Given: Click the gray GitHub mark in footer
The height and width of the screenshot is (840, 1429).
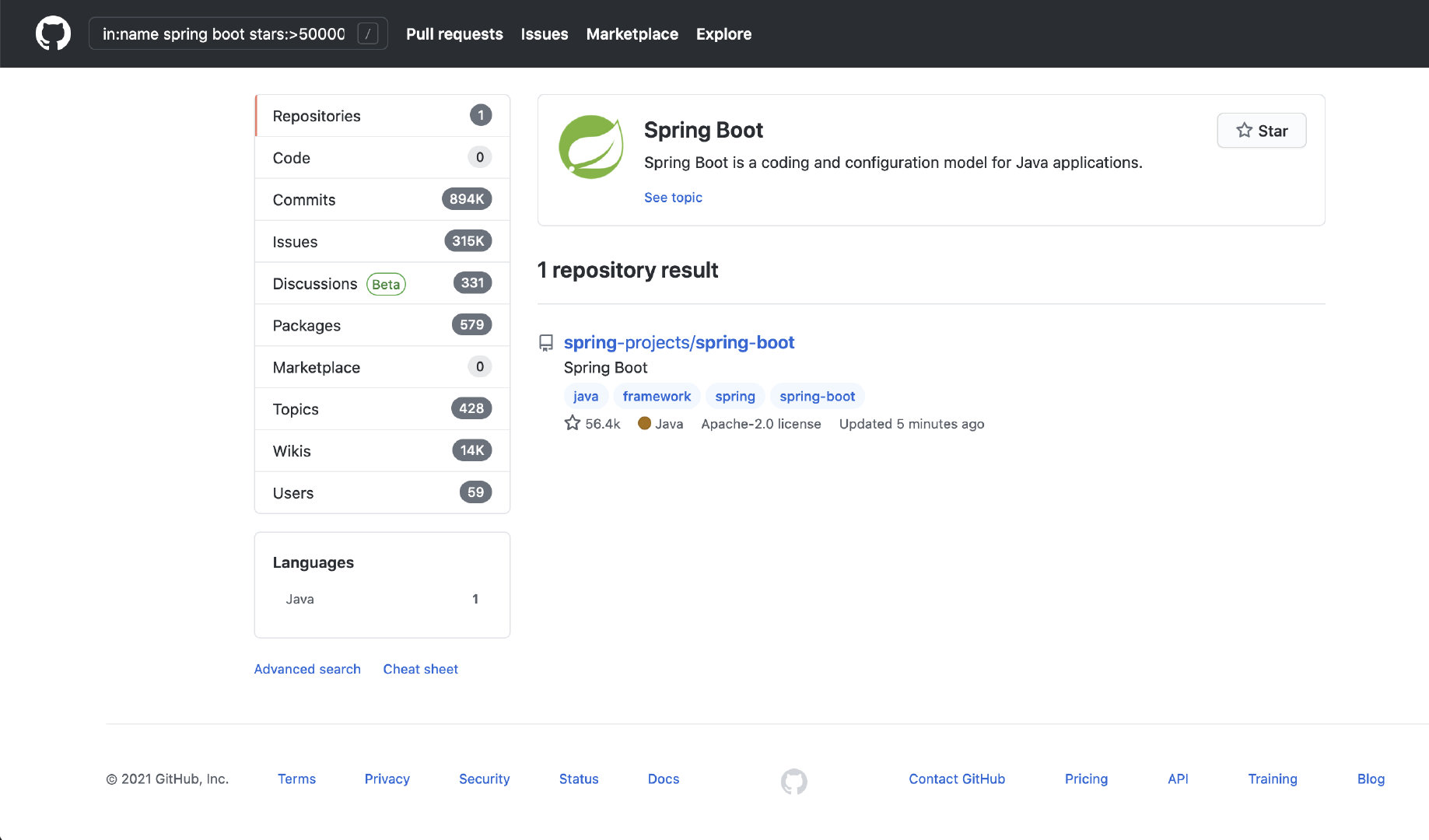Looking at the screenshot, I should (793, 781).
